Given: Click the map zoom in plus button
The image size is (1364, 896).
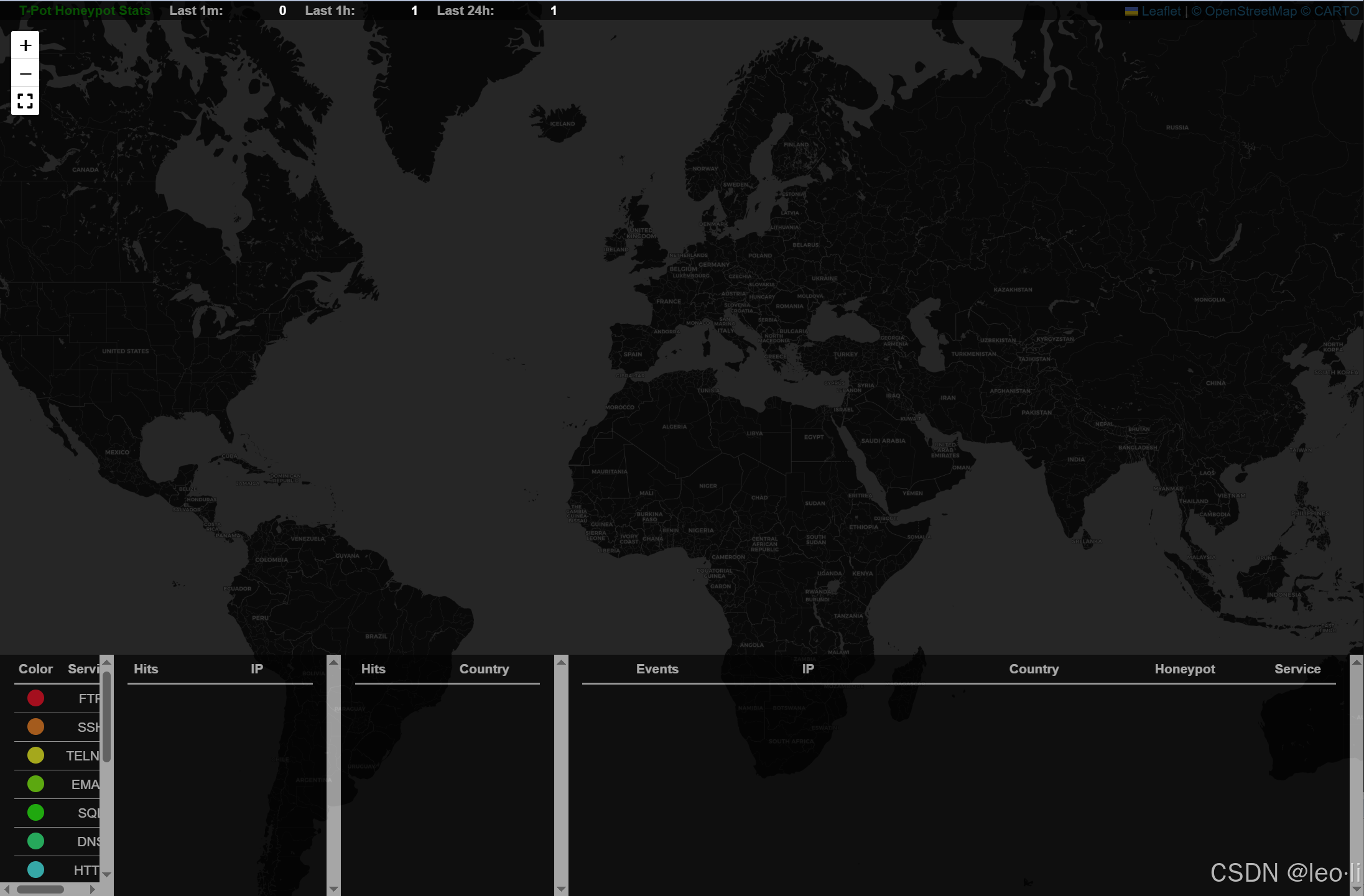Looking at the screenshot, I should tap(26, 45).
